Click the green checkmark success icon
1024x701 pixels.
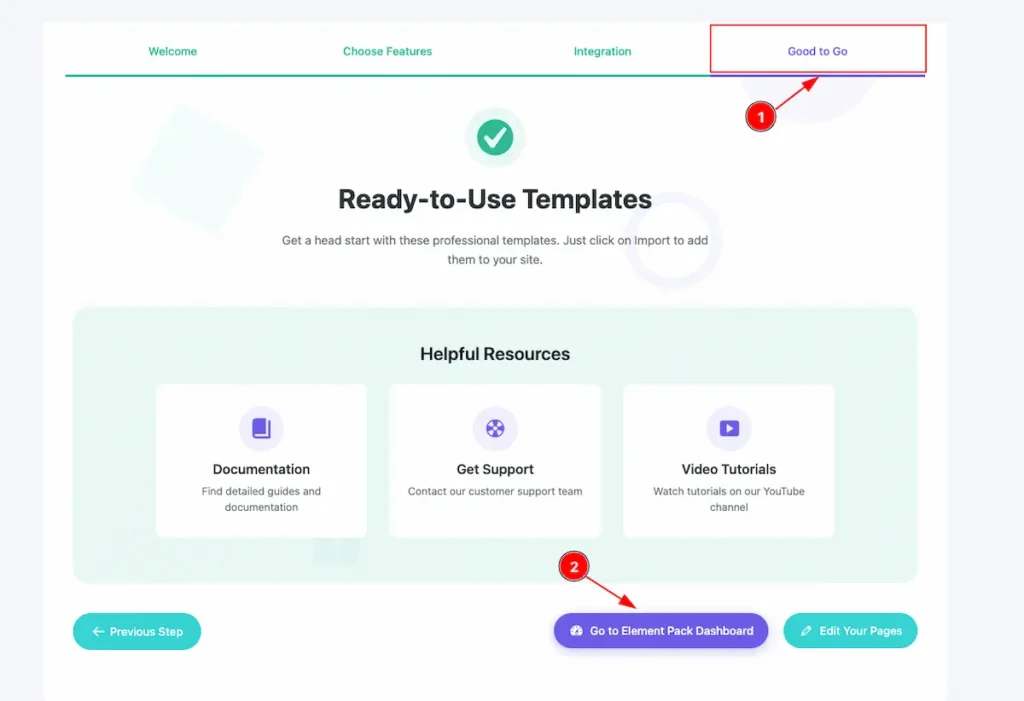[495, 137]
